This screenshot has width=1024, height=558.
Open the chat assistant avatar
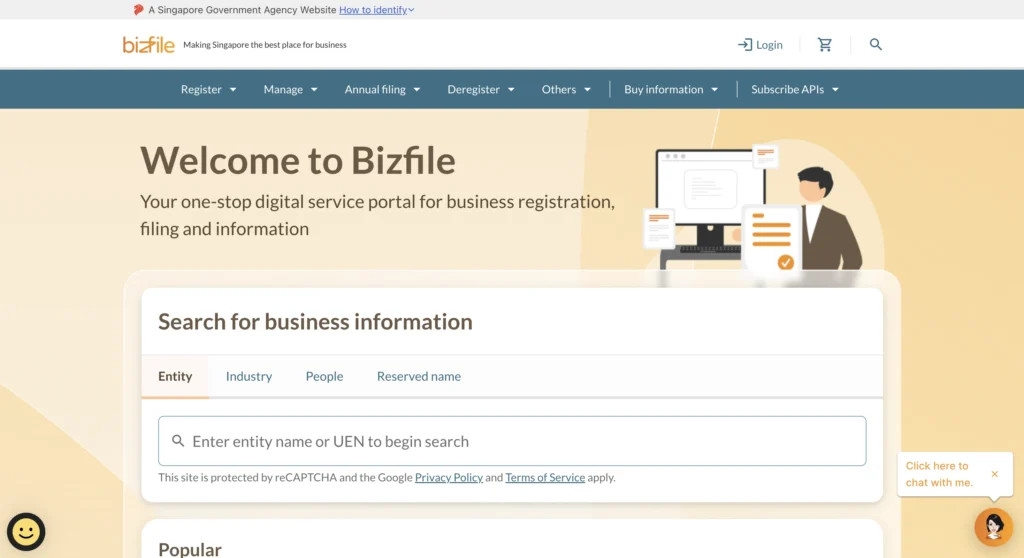click(993, 527)
